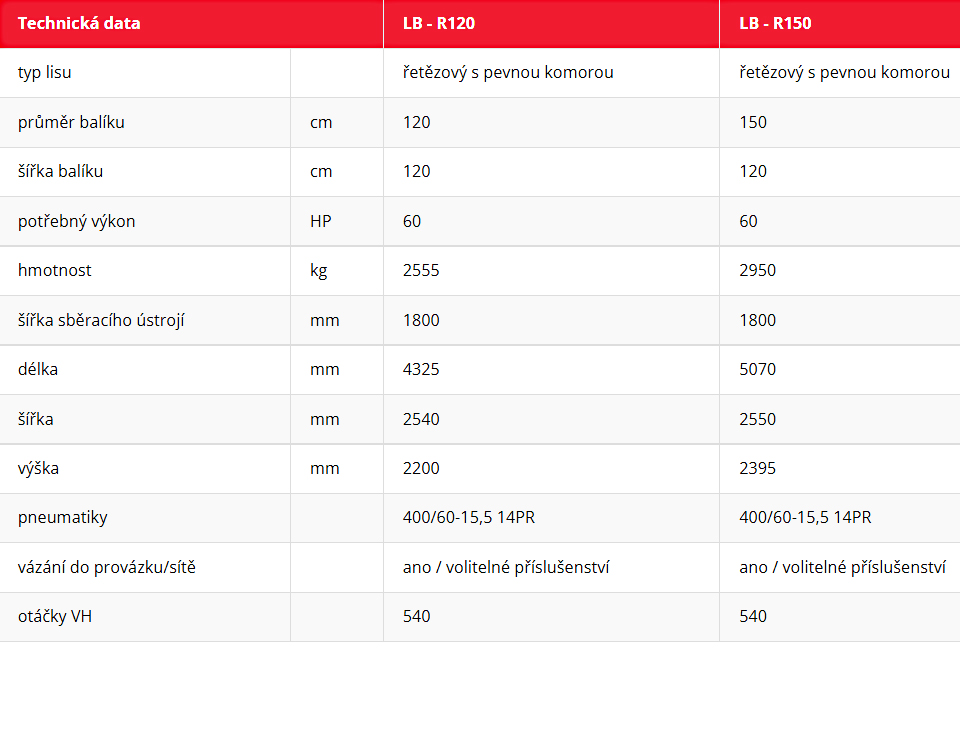
Task: Click '400/60-15,5 14PR' under LB - R150
Action: pyautogui.click(x=805, y=517)
